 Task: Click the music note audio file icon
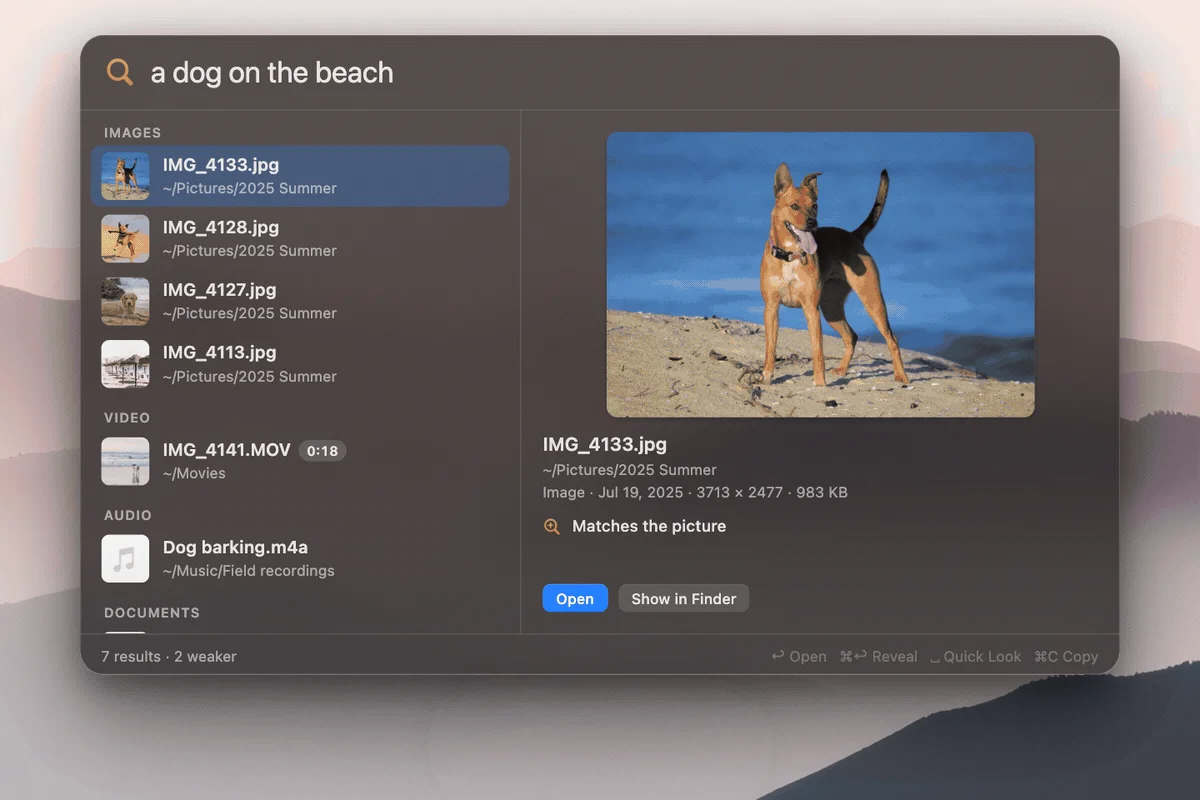coord(125,559)
